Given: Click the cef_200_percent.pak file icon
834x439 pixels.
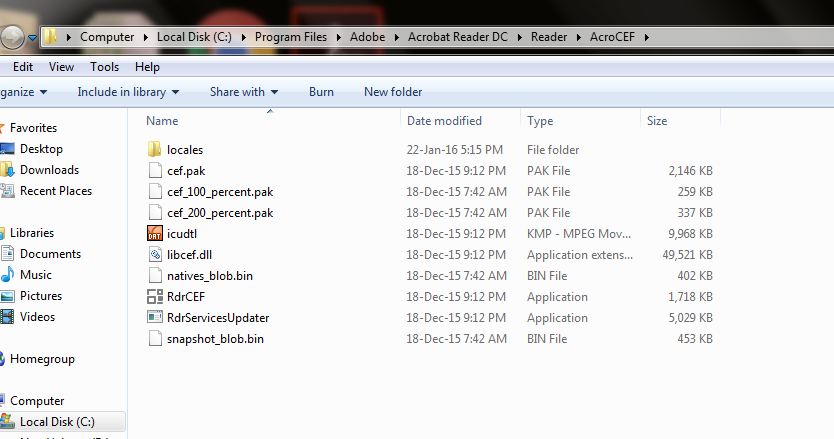Looking at the screenshot, I should click(x=155, y=212).
